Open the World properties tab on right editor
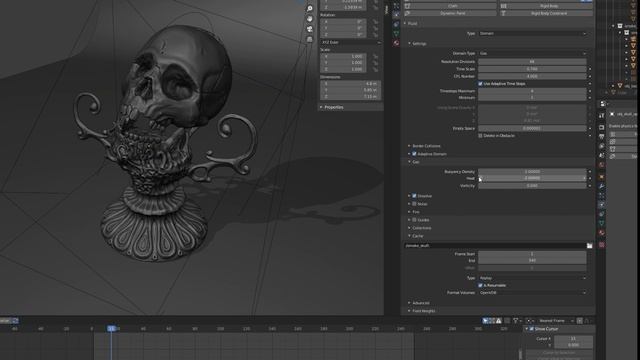The image size is (640, 360). click(x=602, y=165)
